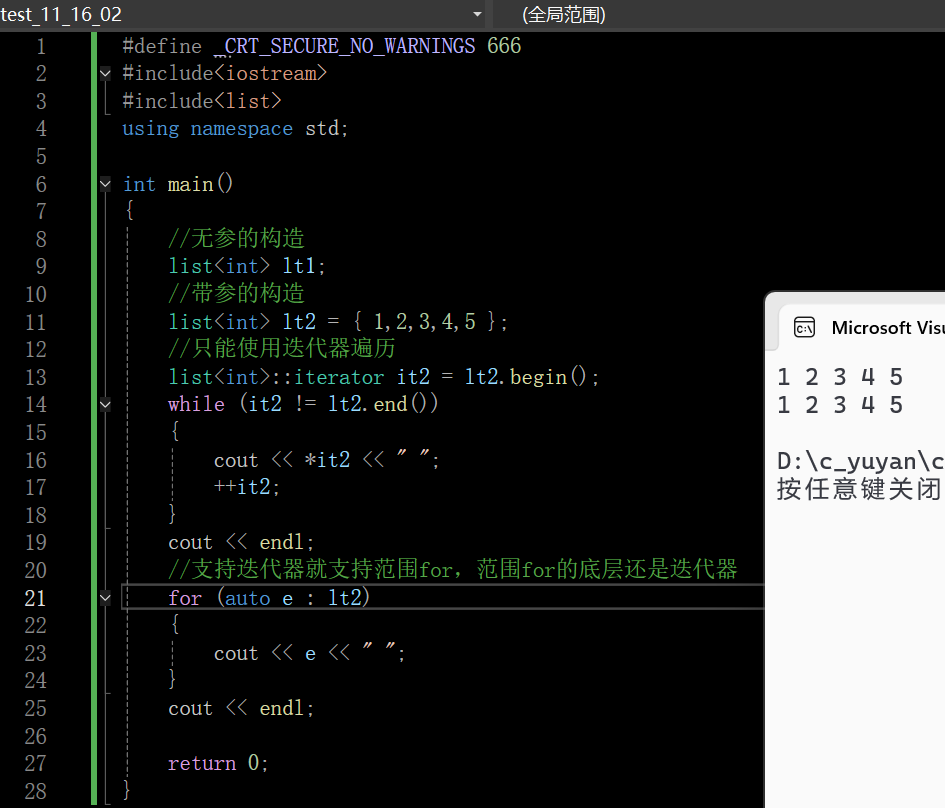Open the (全局范围) scope selector
This screenshot has width=945, height=808.
[x=718, y=14]
